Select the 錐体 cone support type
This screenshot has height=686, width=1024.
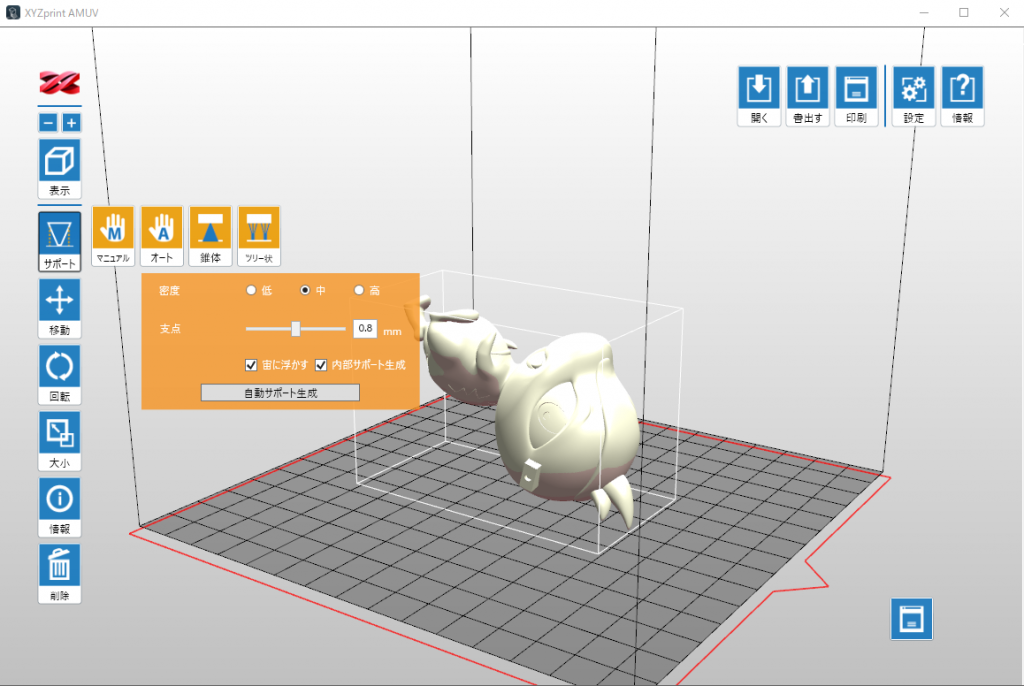(x=210, y=236)
